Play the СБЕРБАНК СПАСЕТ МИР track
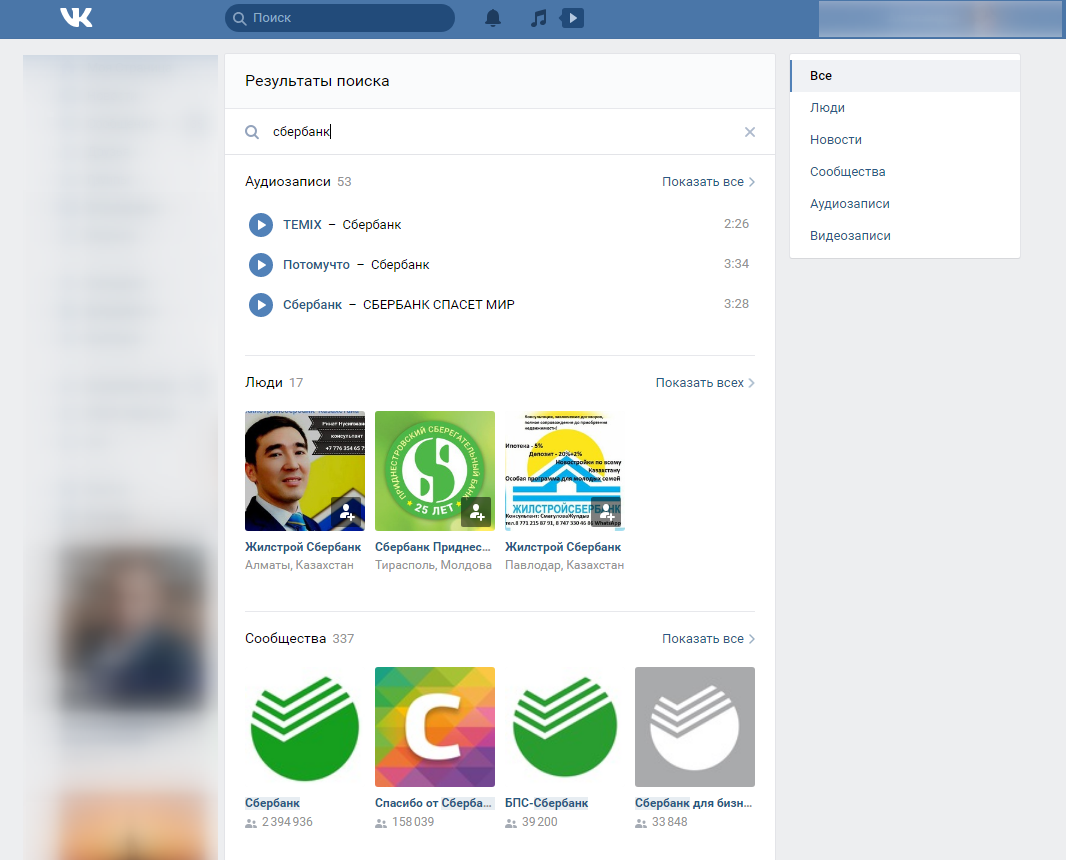This screenshot has height=860, width=1066. [260, 305]
